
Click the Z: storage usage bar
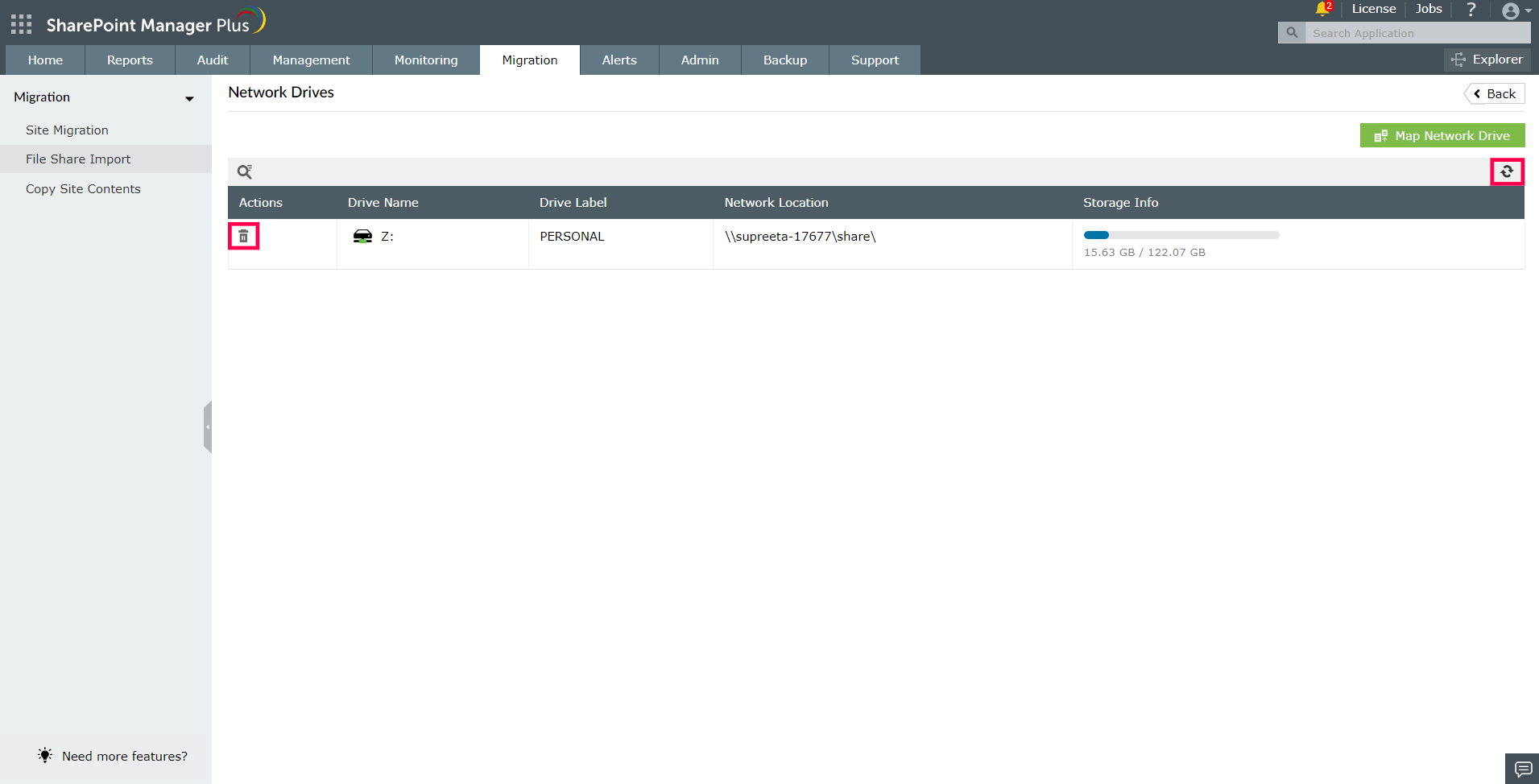click(x=1181, y=235)
